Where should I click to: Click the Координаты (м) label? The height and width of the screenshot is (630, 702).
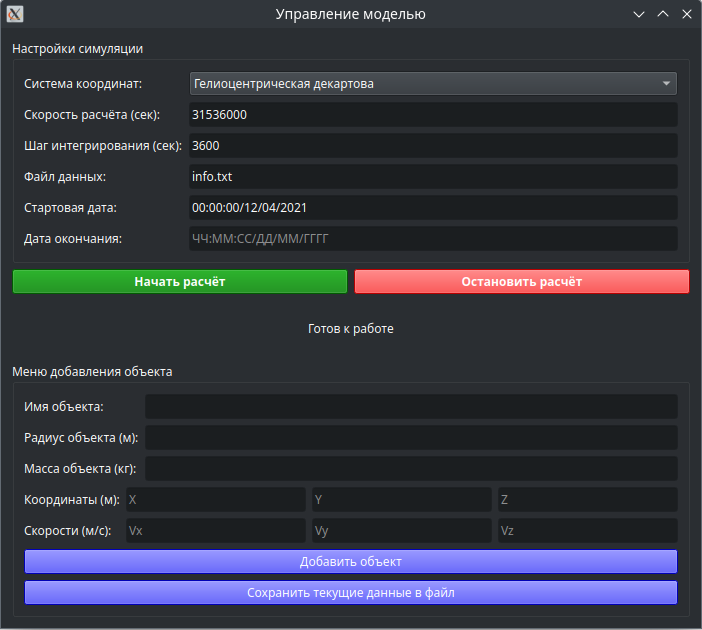pyautogui.click(x=72, y=500)
